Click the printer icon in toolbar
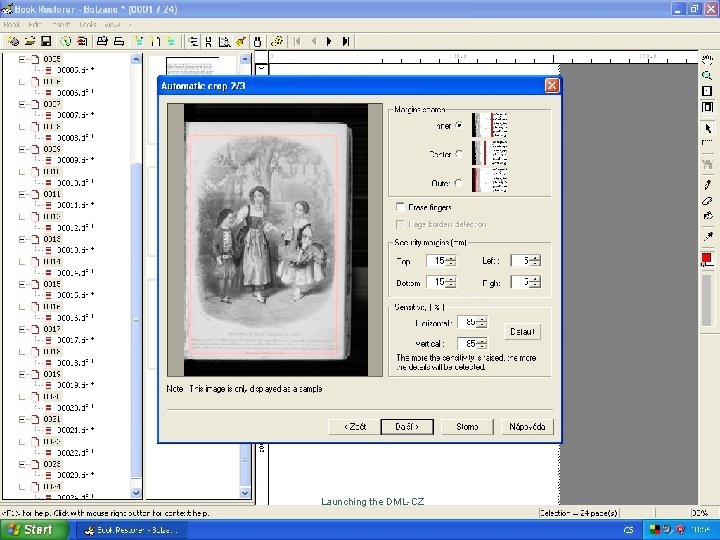 [102, 41]
